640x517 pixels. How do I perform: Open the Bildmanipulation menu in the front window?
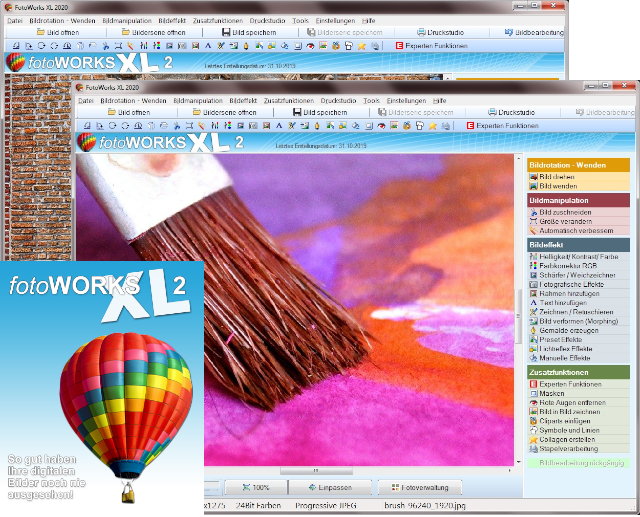pyautogui.click(x=198, y=101)
